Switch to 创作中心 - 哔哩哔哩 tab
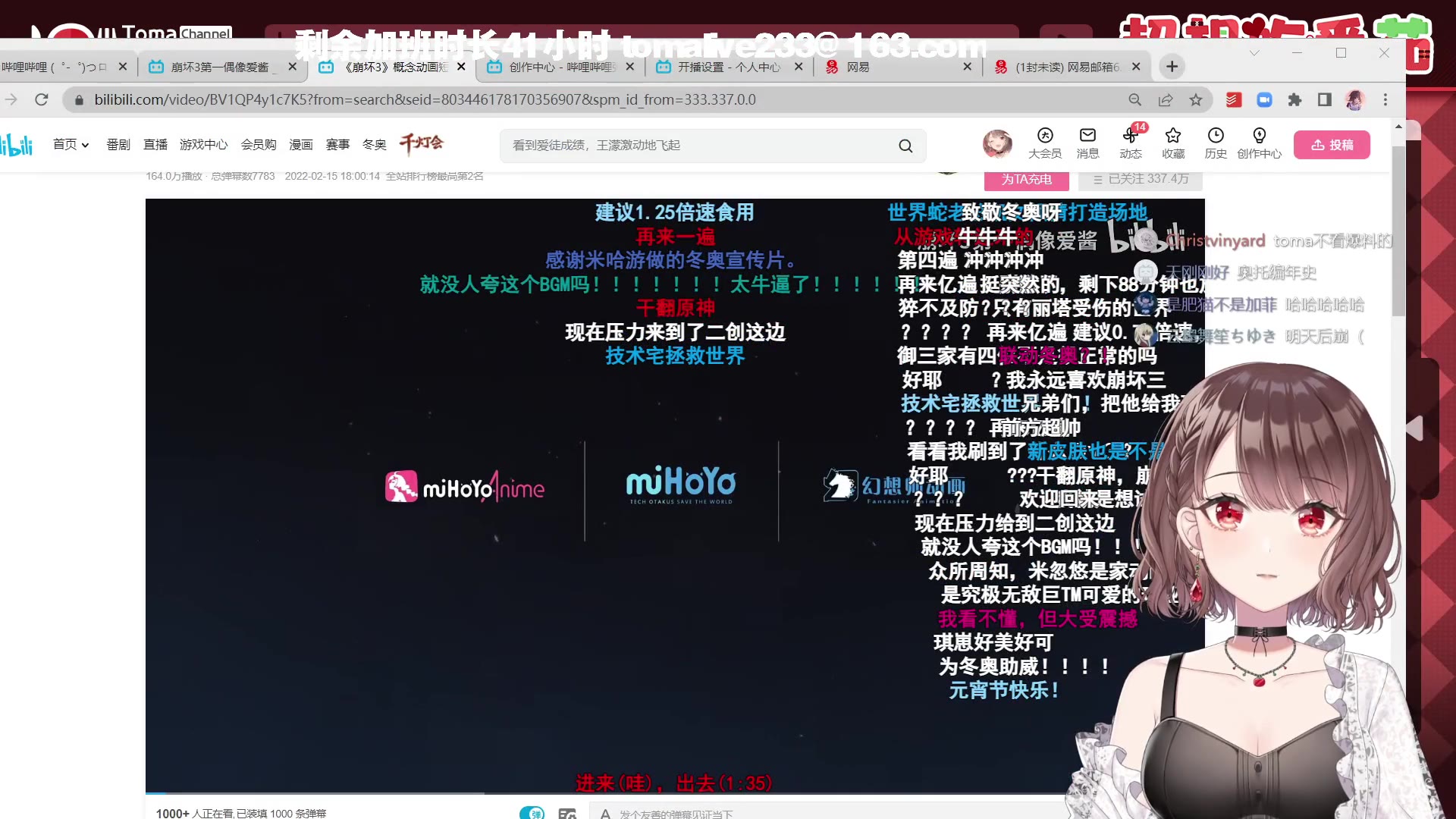 tap(561, 67)
